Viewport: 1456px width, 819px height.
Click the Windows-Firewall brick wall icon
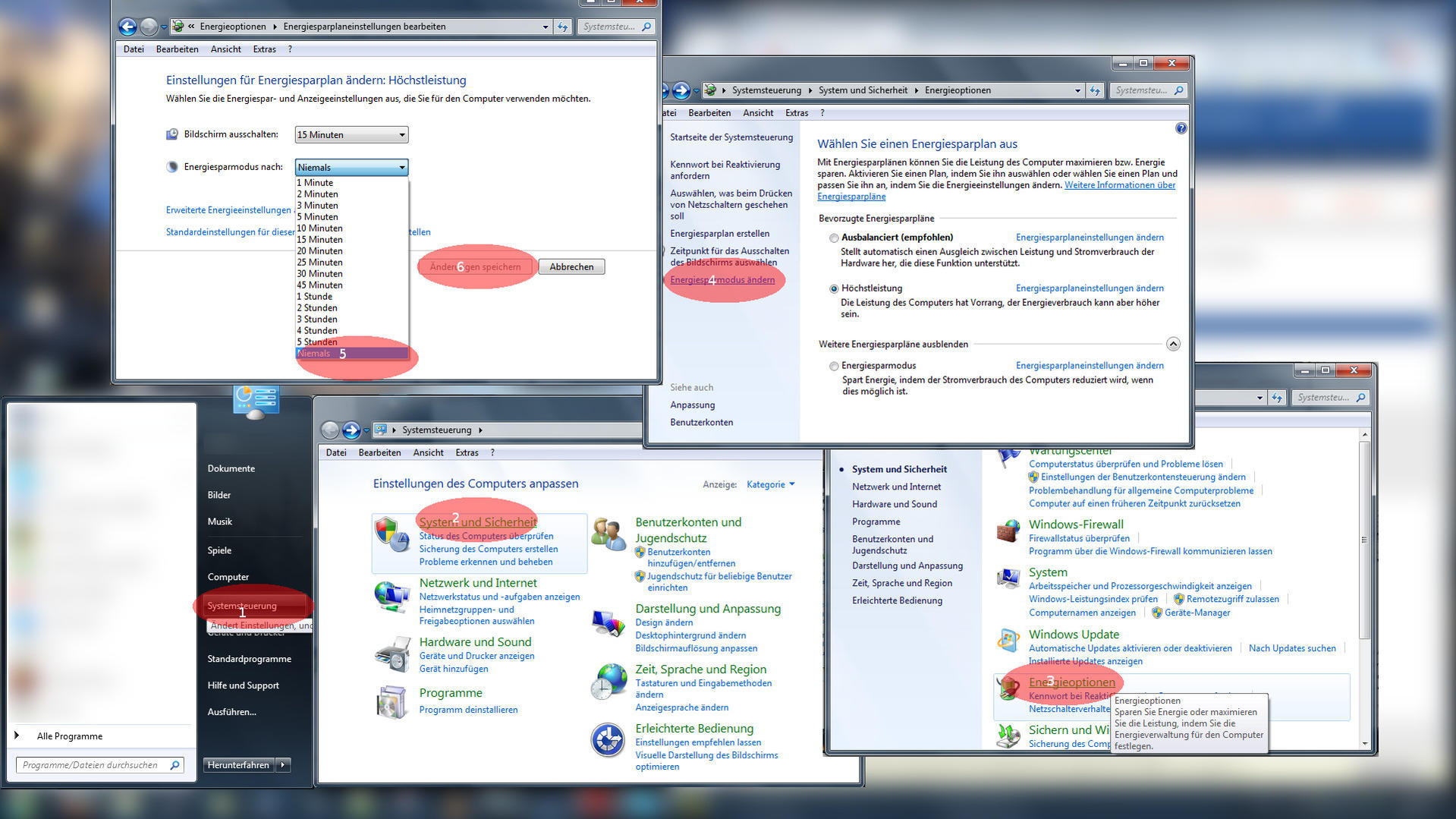[1008, 531]
